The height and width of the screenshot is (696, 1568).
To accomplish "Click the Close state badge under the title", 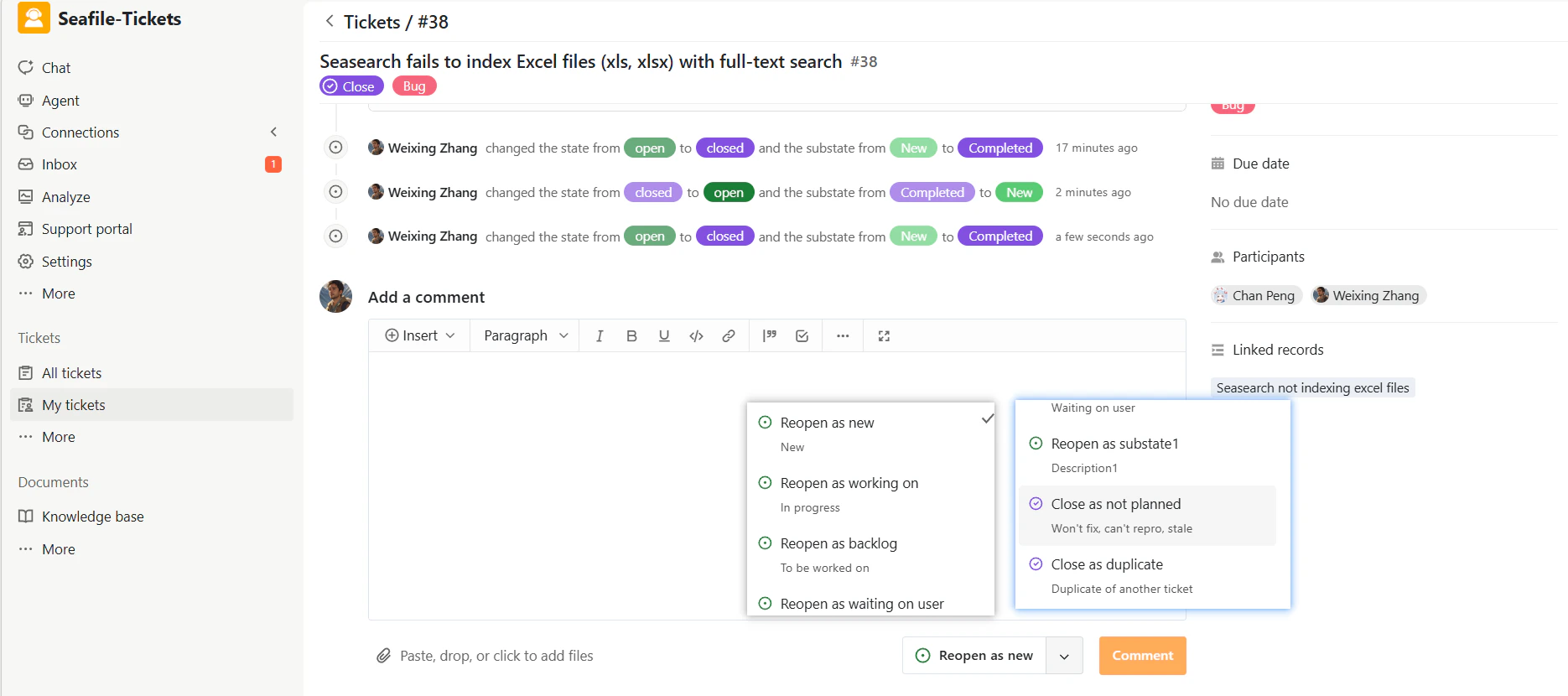I will tap(351, 86).
